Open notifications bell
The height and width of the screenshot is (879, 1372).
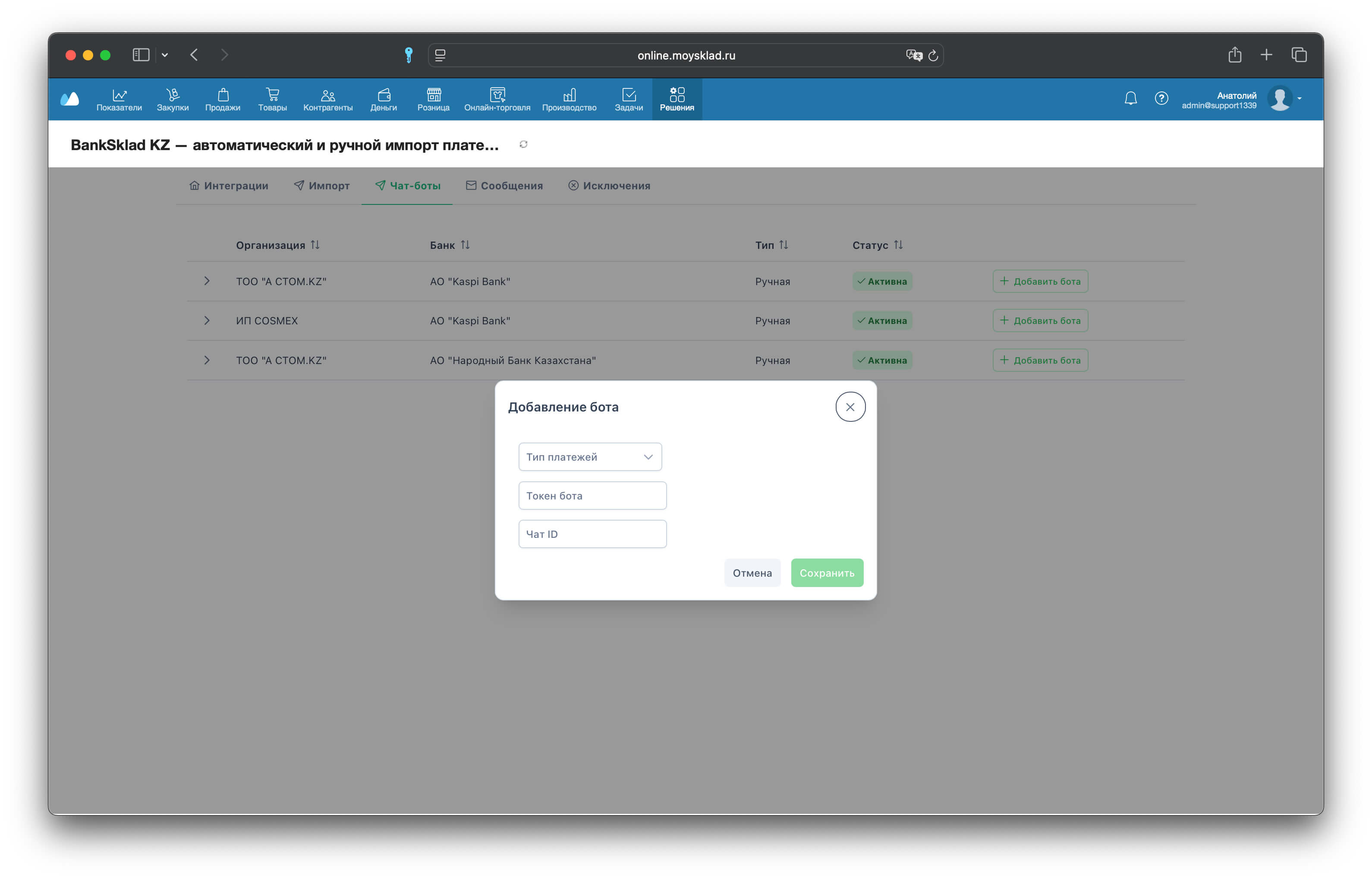(1130, 98)
